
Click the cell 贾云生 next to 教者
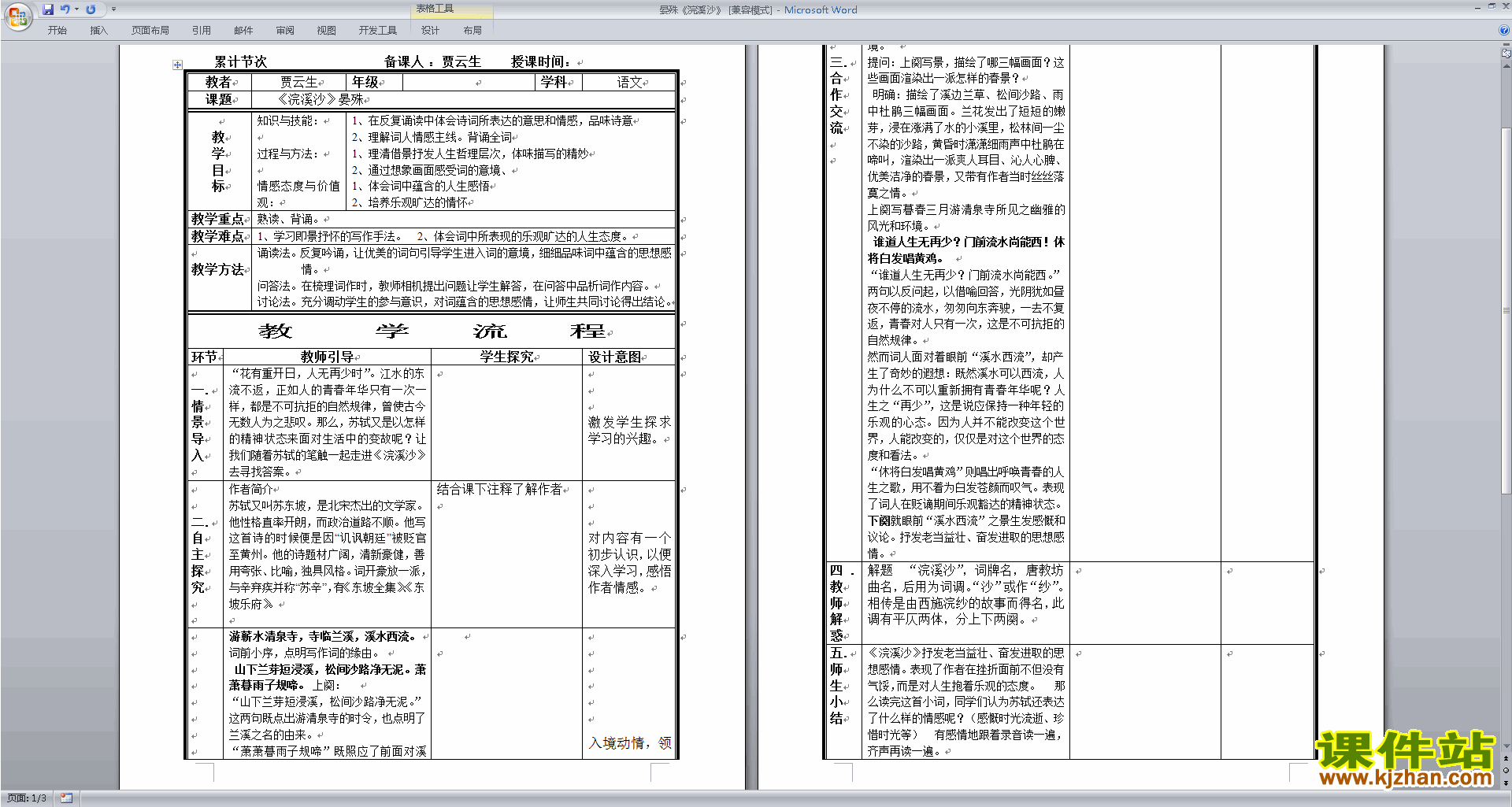click(x=299, y=82)
